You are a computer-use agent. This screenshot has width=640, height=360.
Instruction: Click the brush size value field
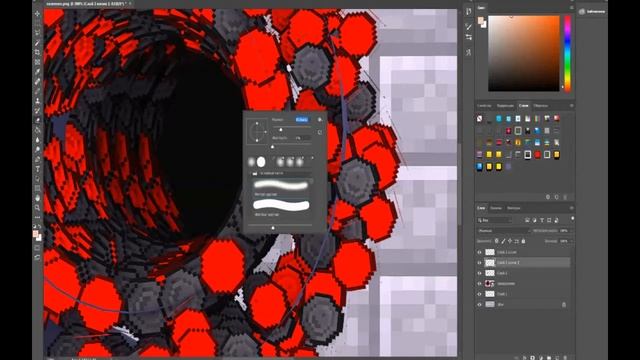coord(302,120)
